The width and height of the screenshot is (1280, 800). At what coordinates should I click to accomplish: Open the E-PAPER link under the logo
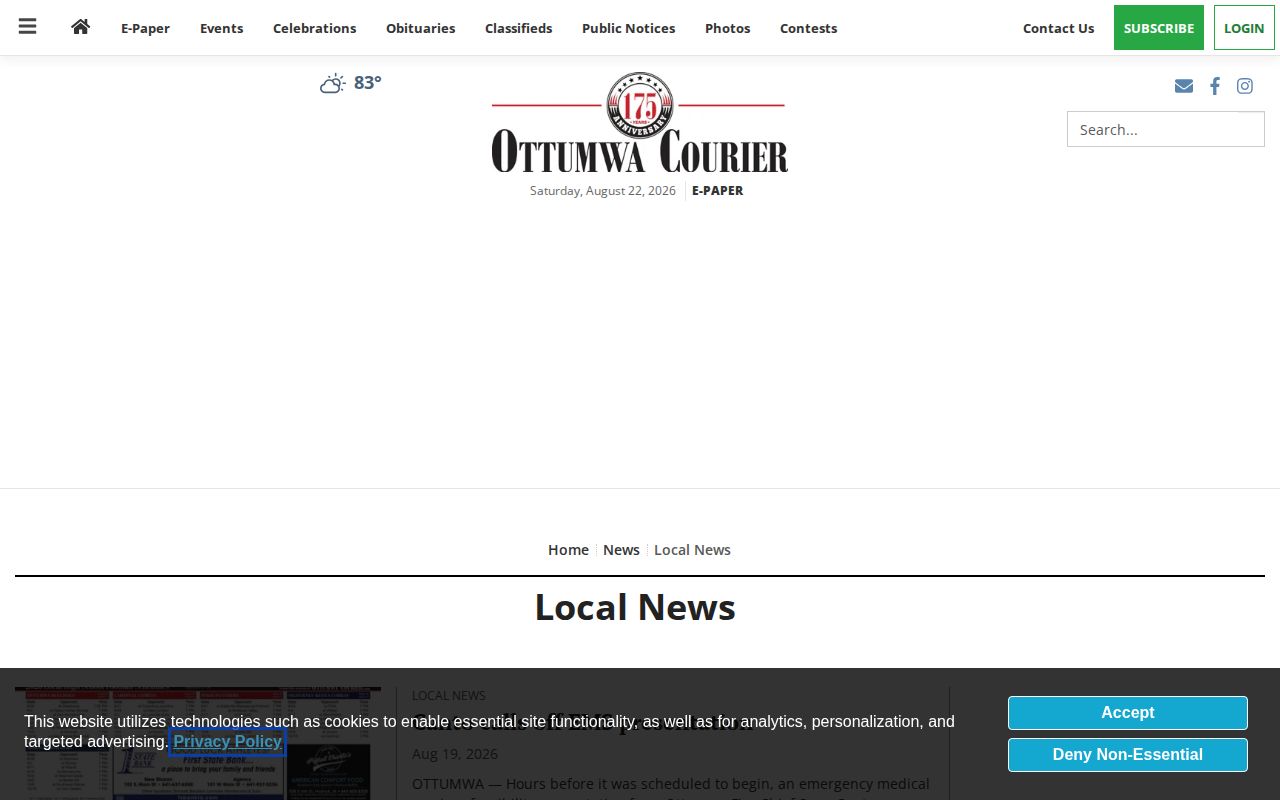717,190
